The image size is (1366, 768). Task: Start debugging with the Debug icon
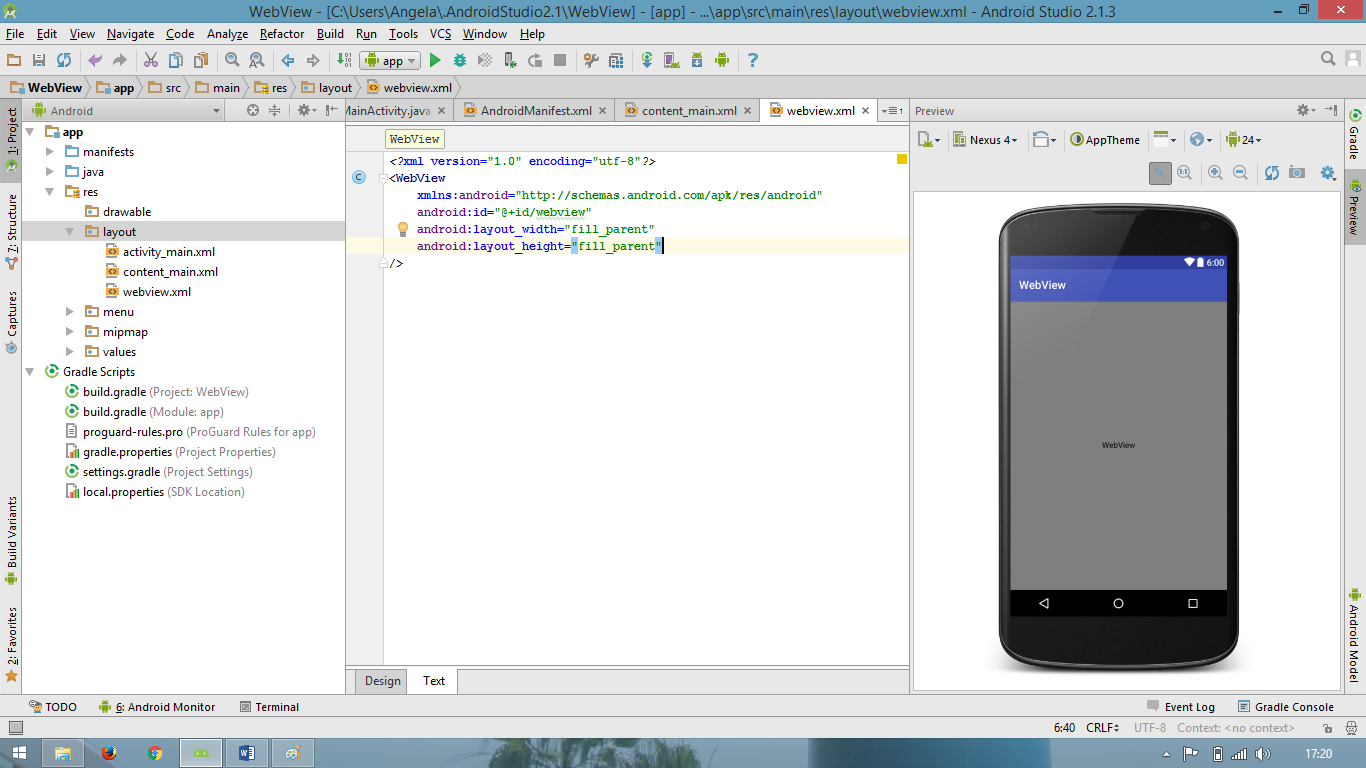pyautogui.click(x=460, y=61)
